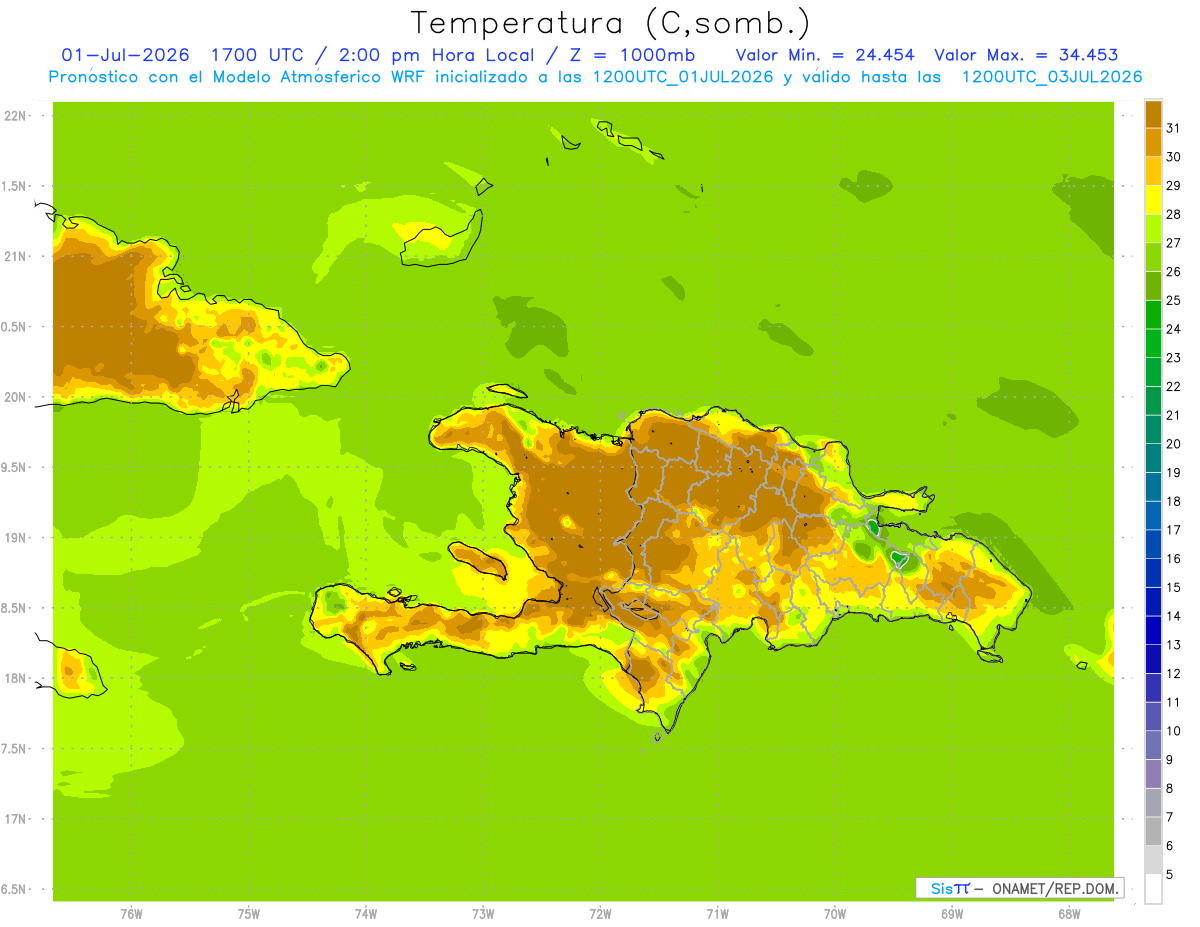Click the longitude axis label "75W"
This screenshot has width=1200, height=927.
(248, 914)
